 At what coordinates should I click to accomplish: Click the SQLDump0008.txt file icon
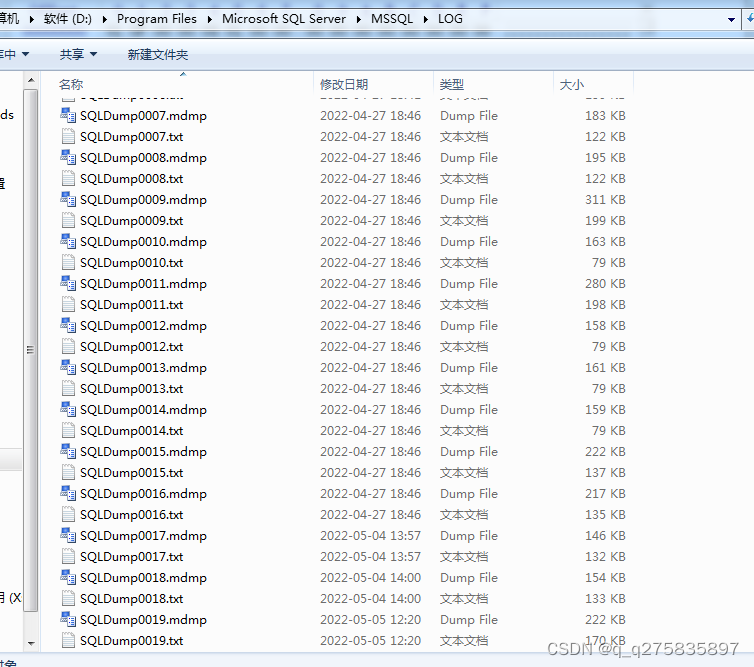pyautogui.click(x=68, y=178)
